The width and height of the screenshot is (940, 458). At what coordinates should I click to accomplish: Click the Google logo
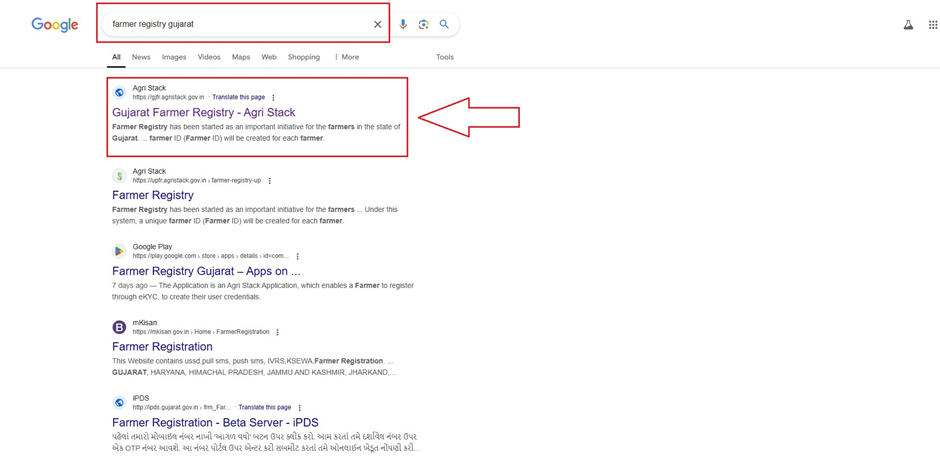point(55,25)
